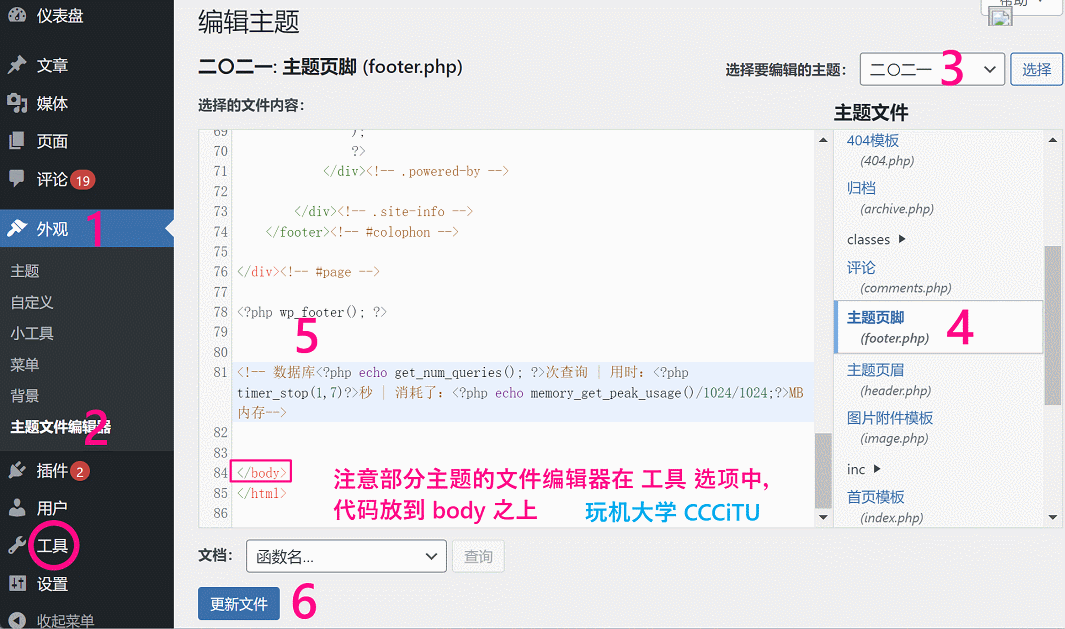Open the Theme File Editor (主题文件编辑器) submenu item
Screen dimensions: 1065x629
[x=60, y=427]
